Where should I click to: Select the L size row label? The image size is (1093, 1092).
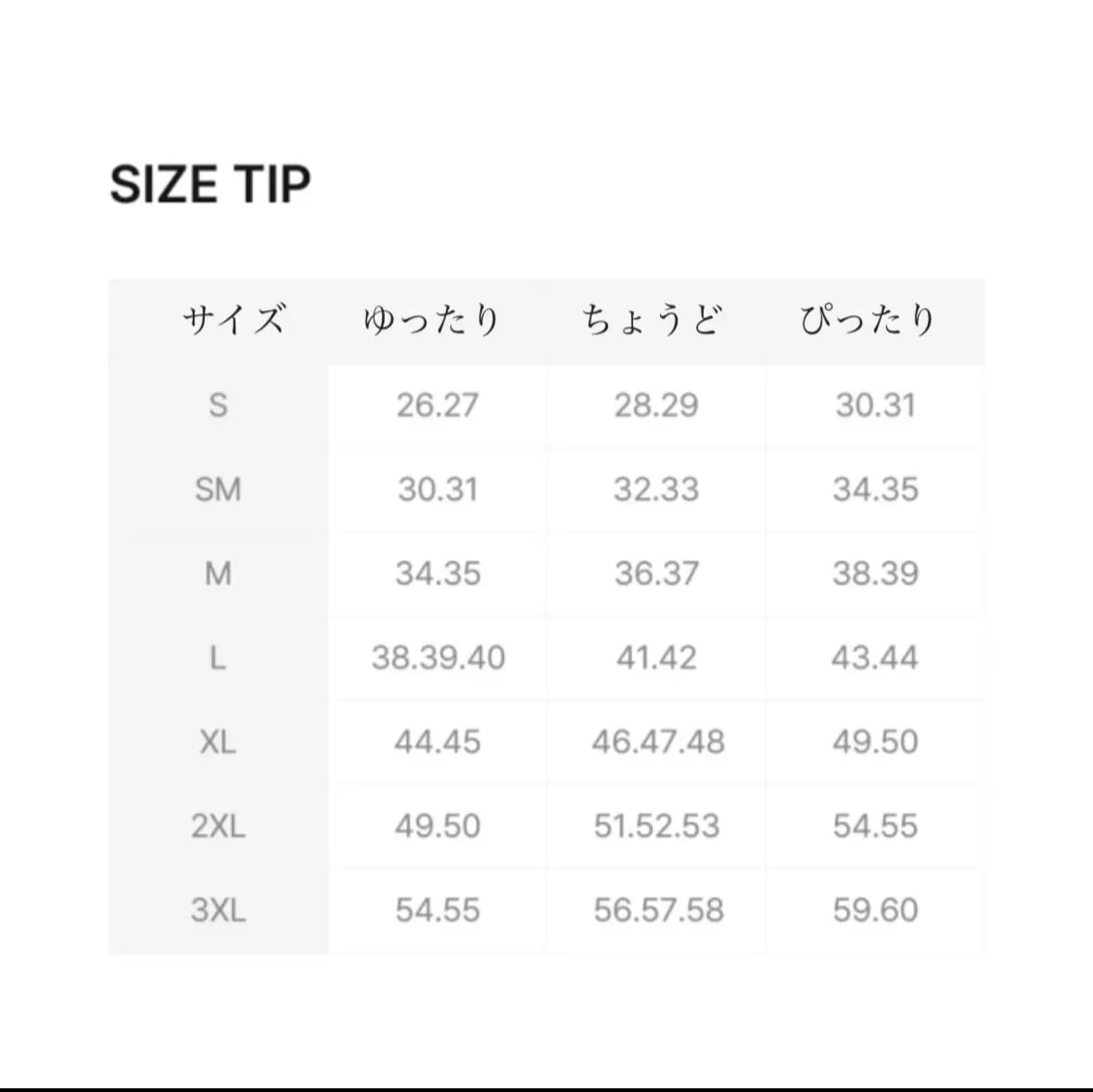click(x=218, y=658)
